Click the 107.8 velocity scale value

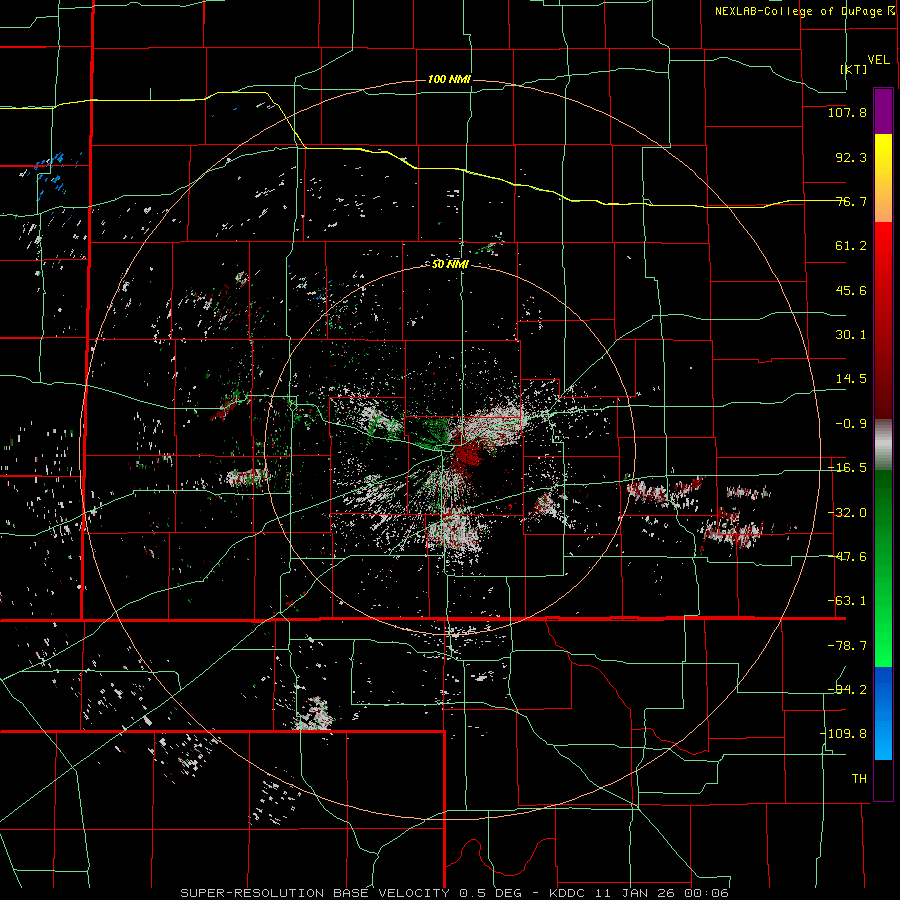(847, 112)
